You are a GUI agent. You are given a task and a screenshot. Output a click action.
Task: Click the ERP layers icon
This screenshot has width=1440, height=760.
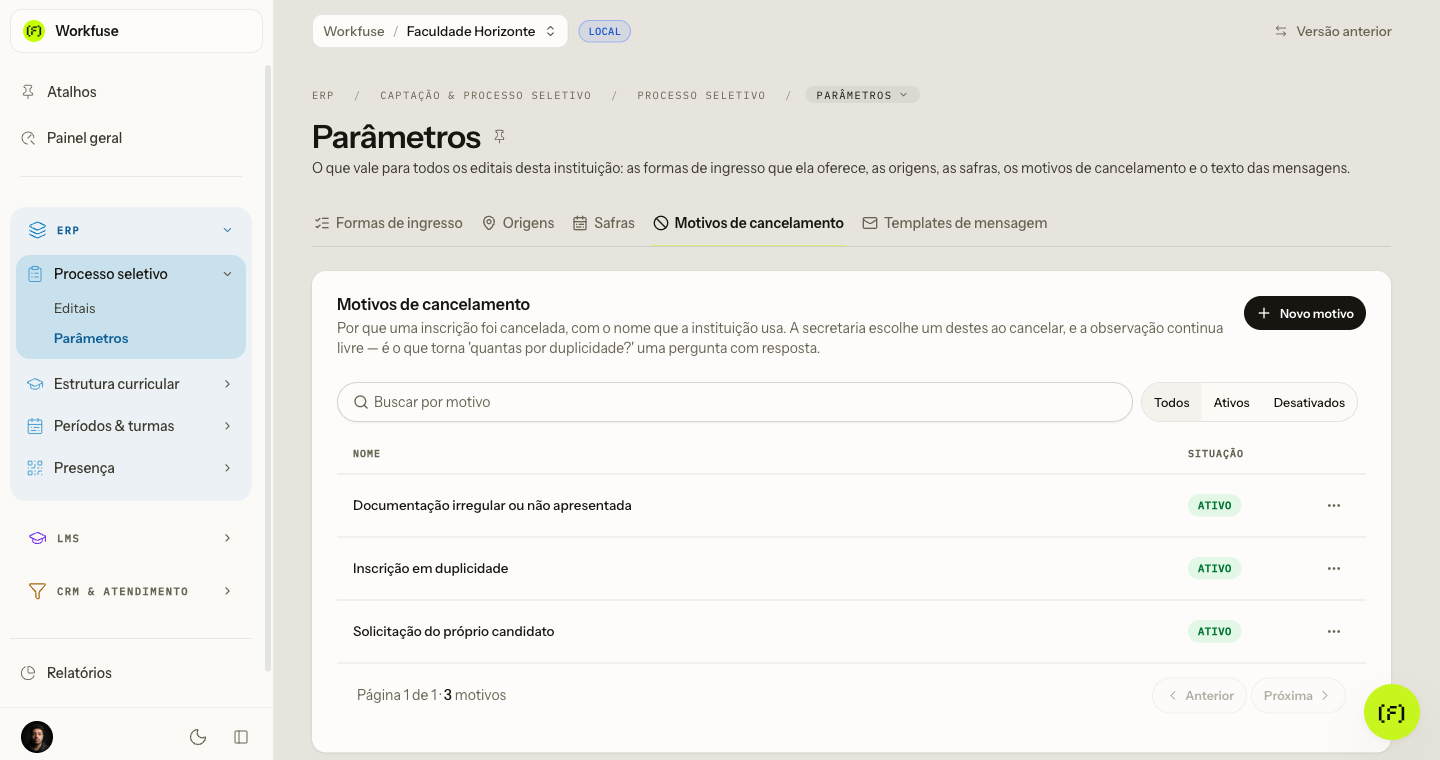37,230
